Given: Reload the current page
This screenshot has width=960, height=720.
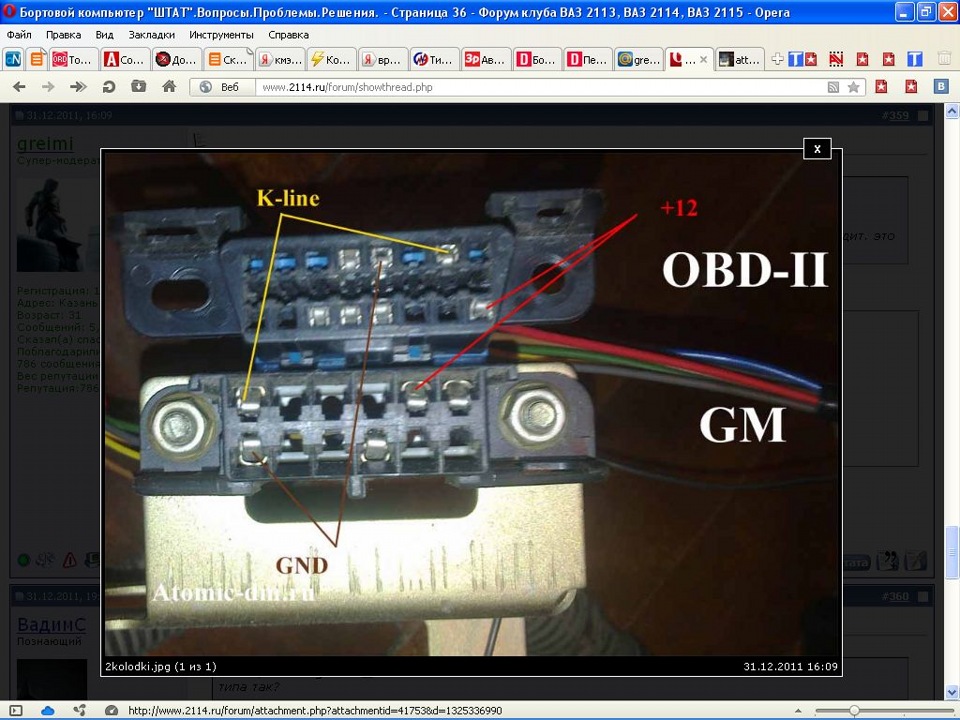Looking at the screenshot, I should tap(109, 87).
